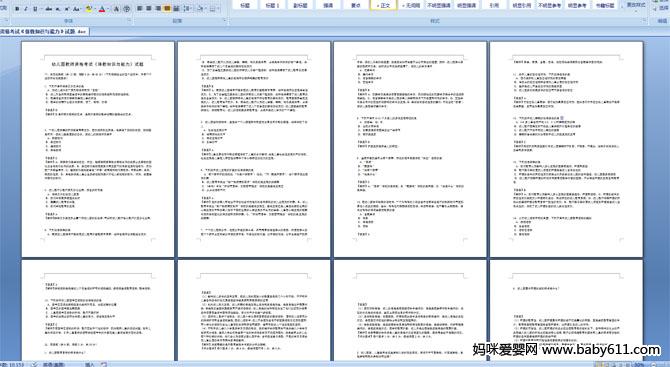This screenshot has height=367, width=670.
Task: Select the 无间隔 style in gallery
Action: coord(411,5)
